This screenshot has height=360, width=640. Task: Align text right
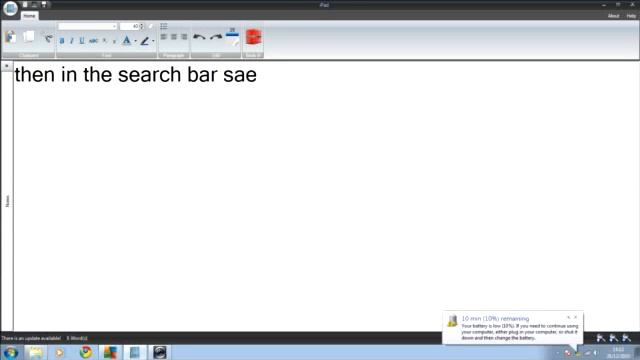184,37
